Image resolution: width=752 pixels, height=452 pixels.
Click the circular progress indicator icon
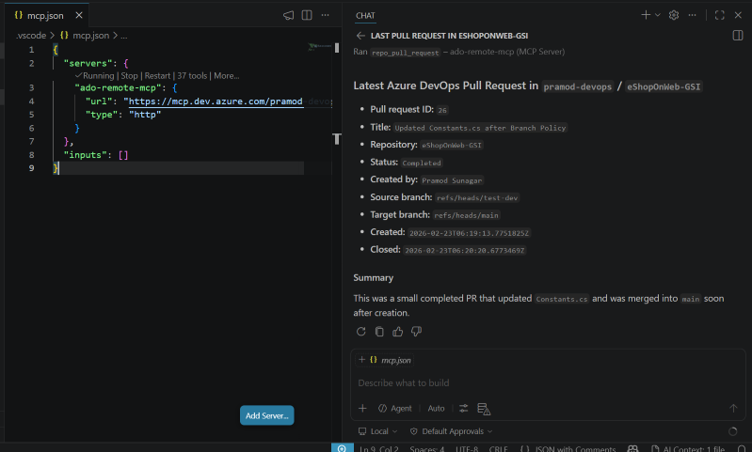[x=733, y=431]
